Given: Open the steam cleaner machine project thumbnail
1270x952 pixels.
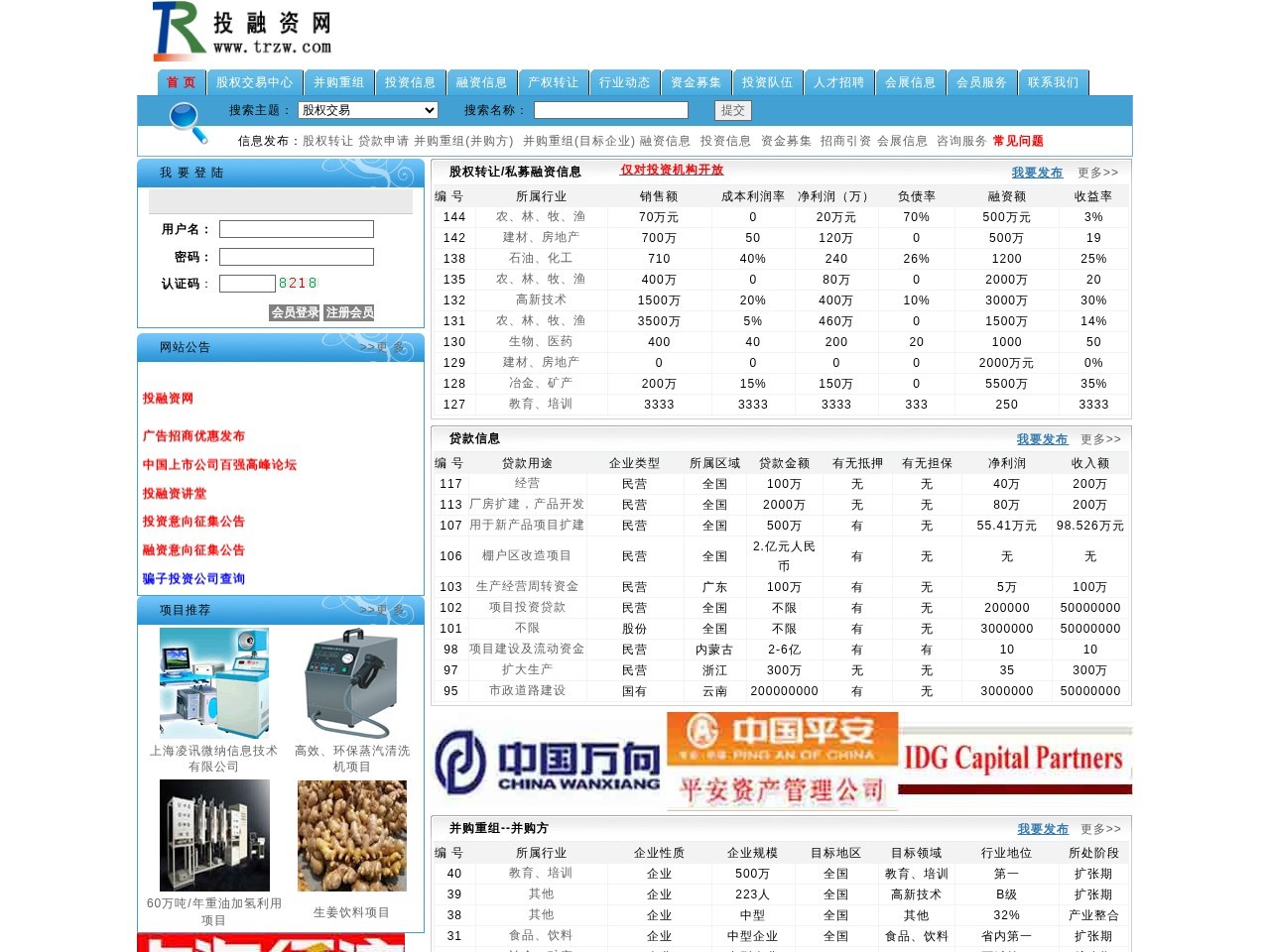Looking at the screenshot, I should tap(352, 683).
